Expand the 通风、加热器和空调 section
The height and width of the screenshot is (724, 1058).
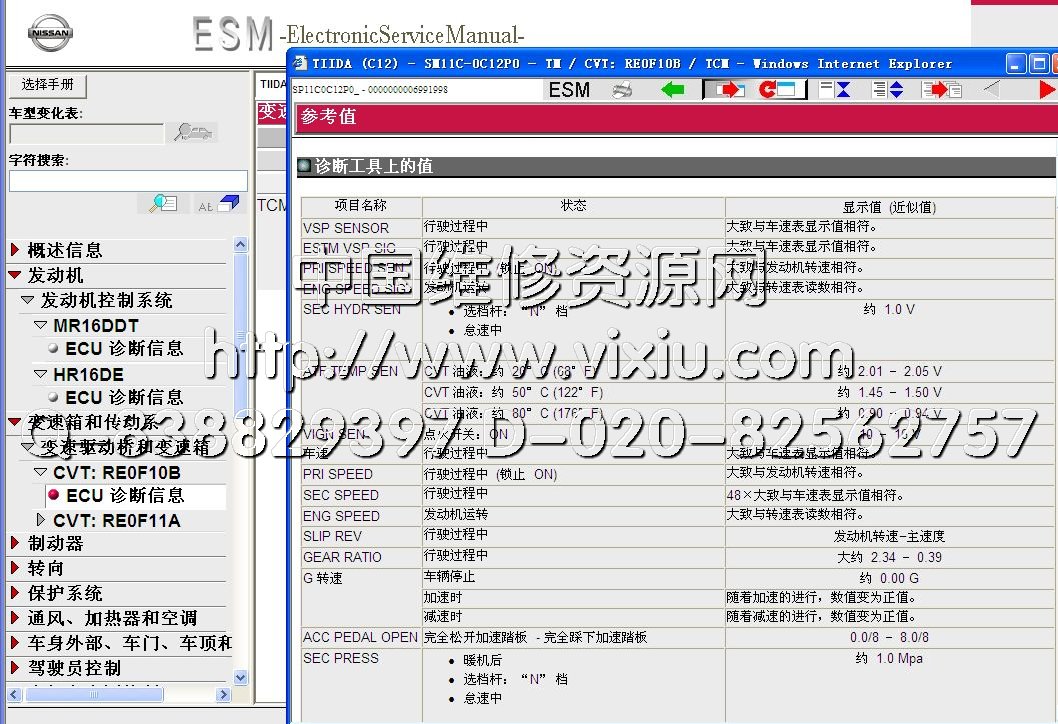(x=15, y=618)
